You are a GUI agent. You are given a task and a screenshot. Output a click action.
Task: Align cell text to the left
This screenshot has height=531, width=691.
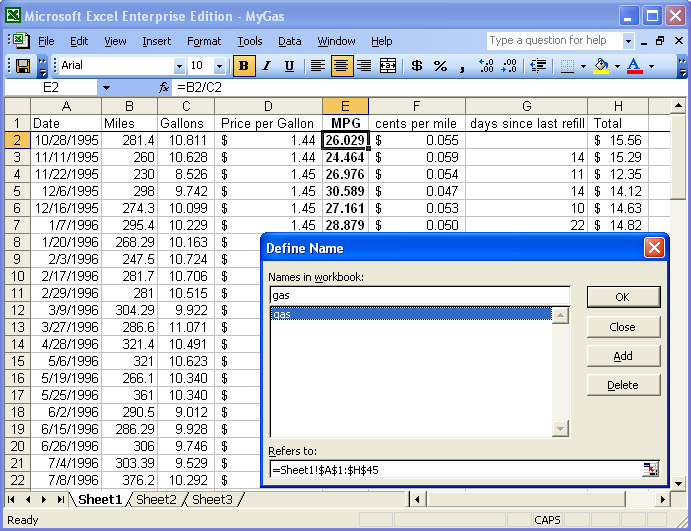click(318, 66)
